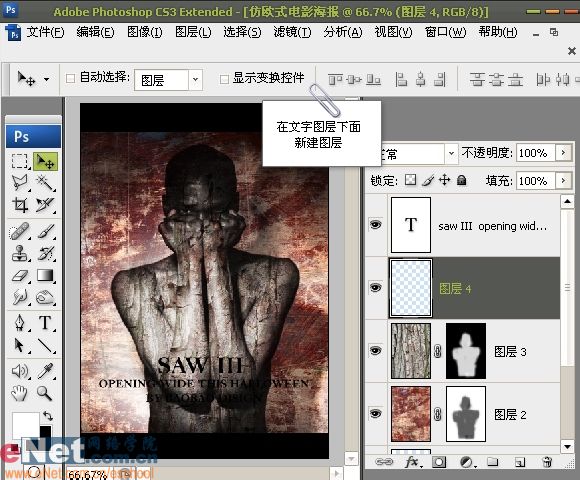Screen dimensions: 580x480
Task: Open the 编辑(E) menu
Action: [x=95, y=33]
